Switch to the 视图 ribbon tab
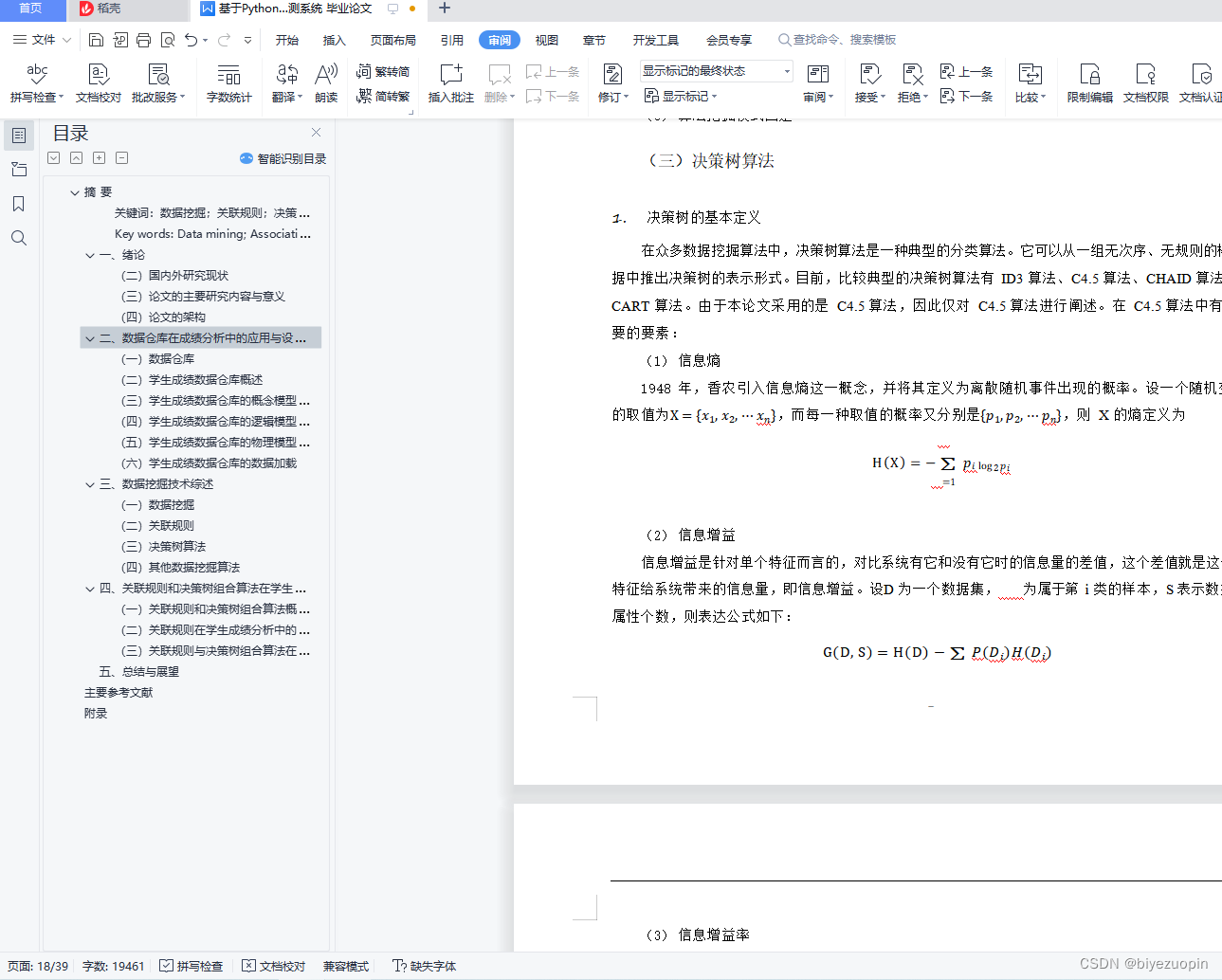The image size is (1222, 980). (x=547, y=40)
